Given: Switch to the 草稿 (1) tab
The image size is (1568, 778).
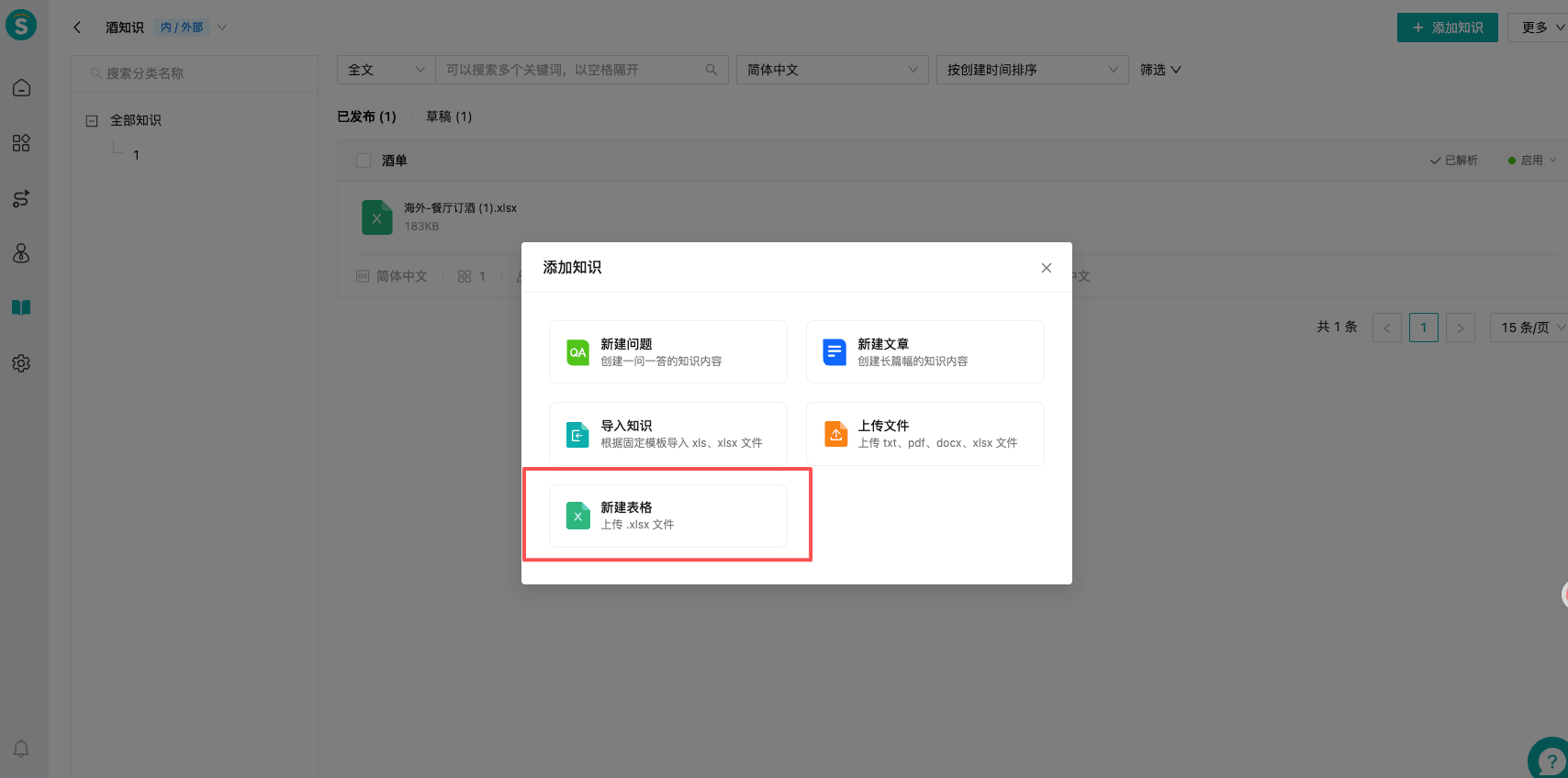Looking at the screenshot, I should tap(449, 117).
